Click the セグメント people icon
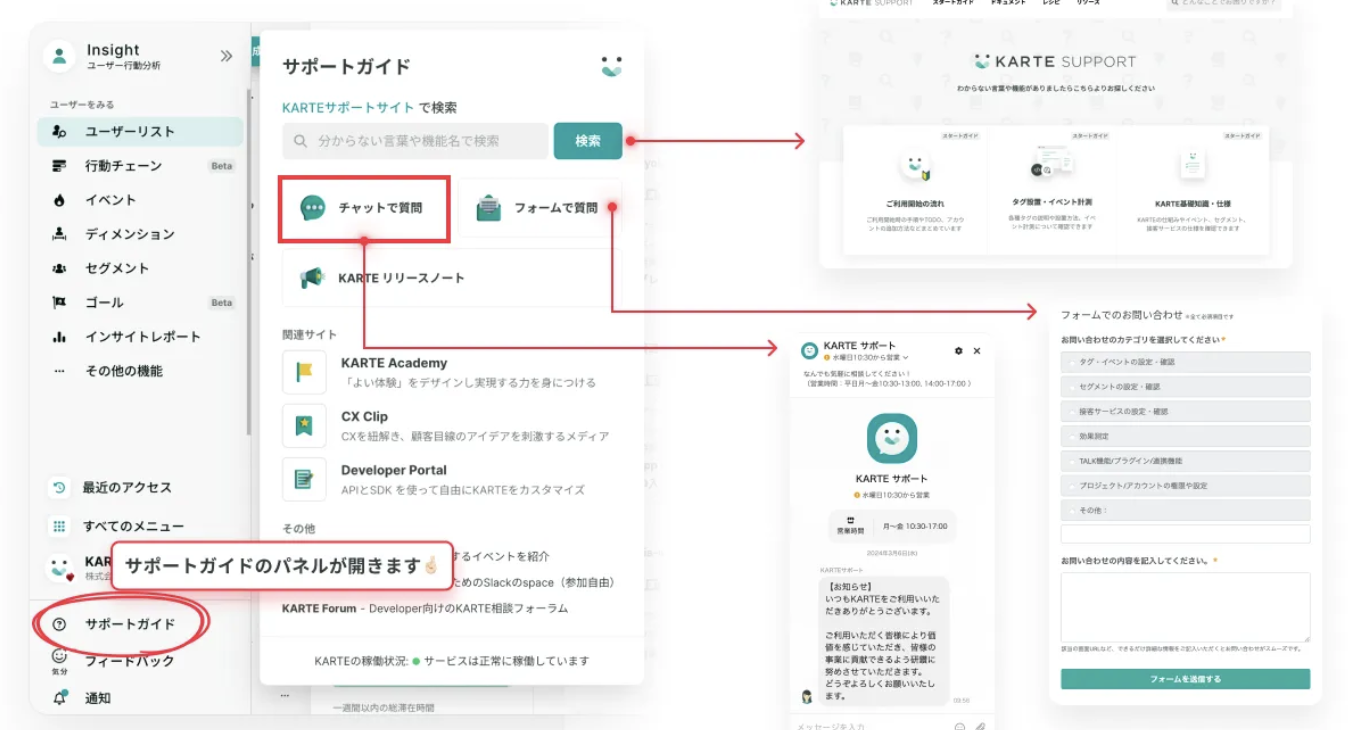This screenshot has height=730, width=1348. tap(60, 268)
